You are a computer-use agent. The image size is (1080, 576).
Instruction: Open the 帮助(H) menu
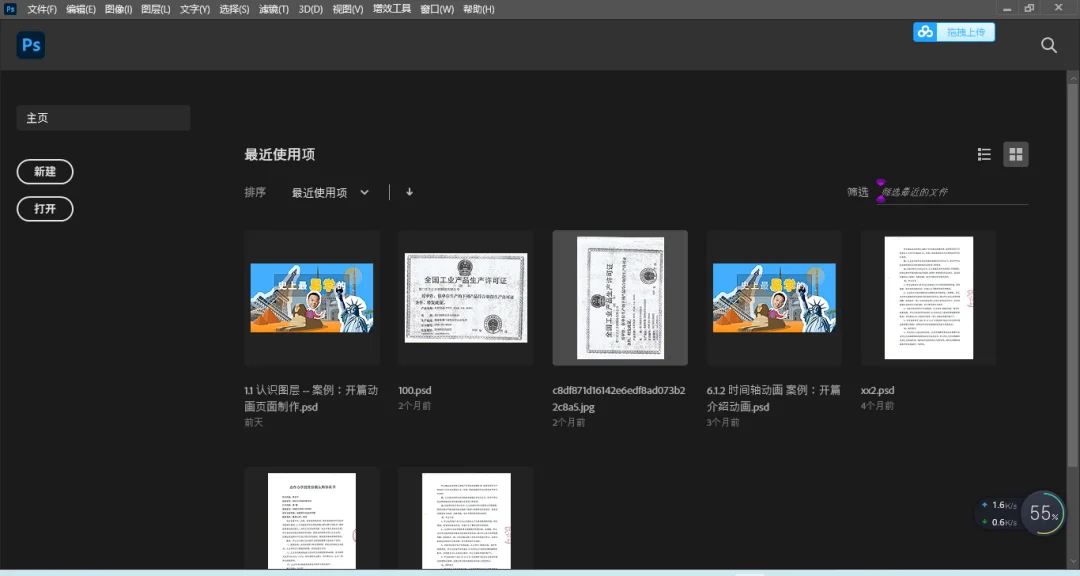479,9
